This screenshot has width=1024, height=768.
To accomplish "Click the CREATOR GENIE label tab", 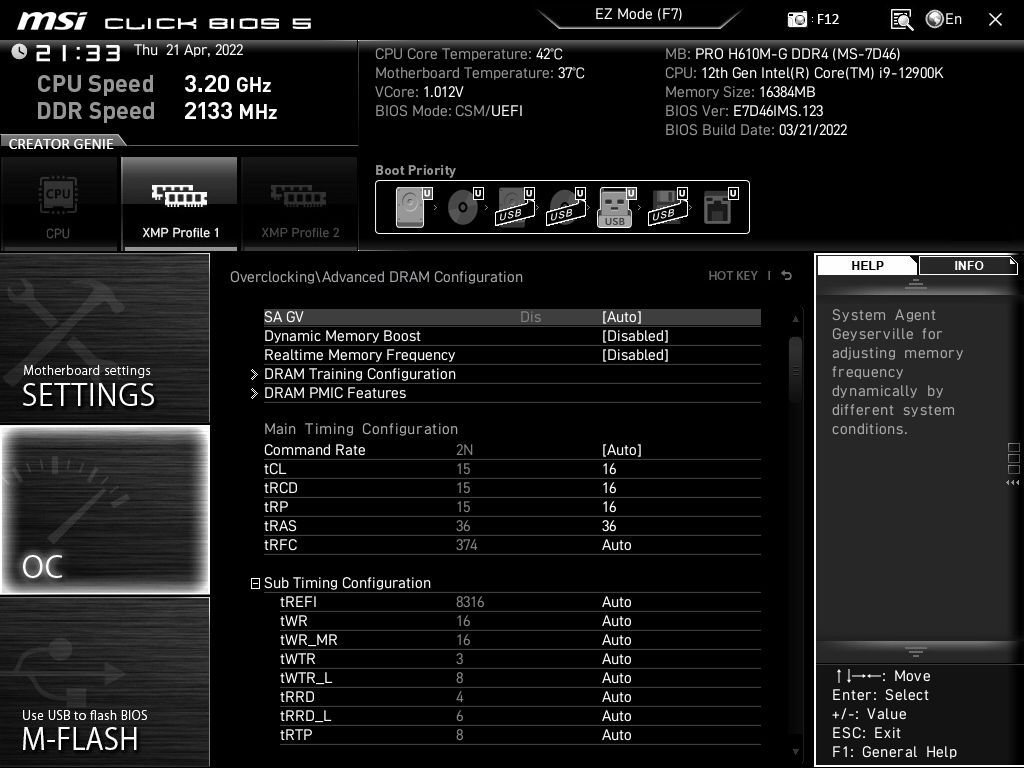I will (61, 144).
